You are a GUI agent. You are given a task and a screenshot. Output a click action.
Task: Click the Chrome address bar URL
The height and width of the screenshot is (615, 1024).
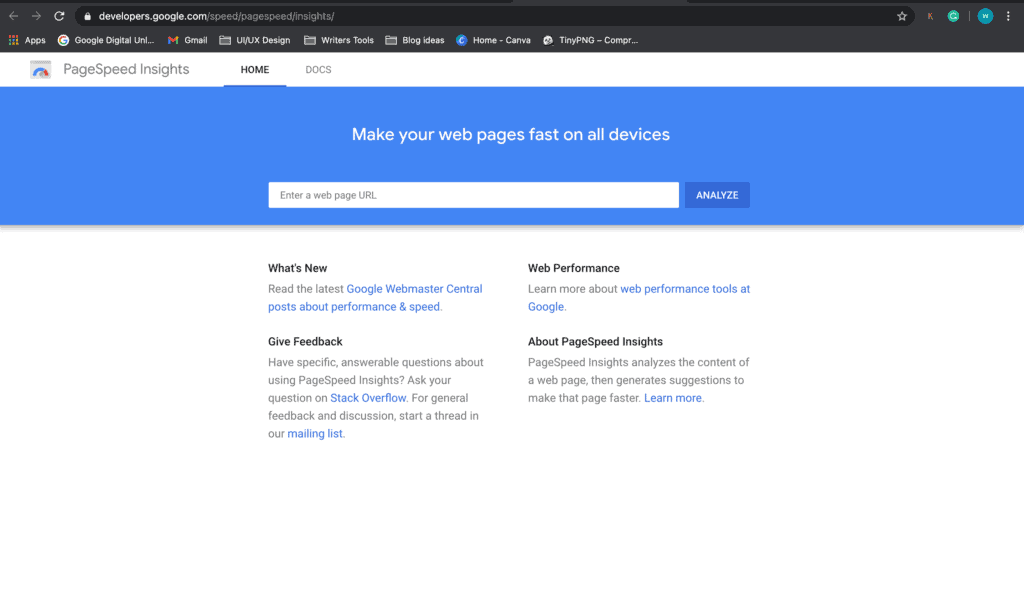[x=216, y=16]
